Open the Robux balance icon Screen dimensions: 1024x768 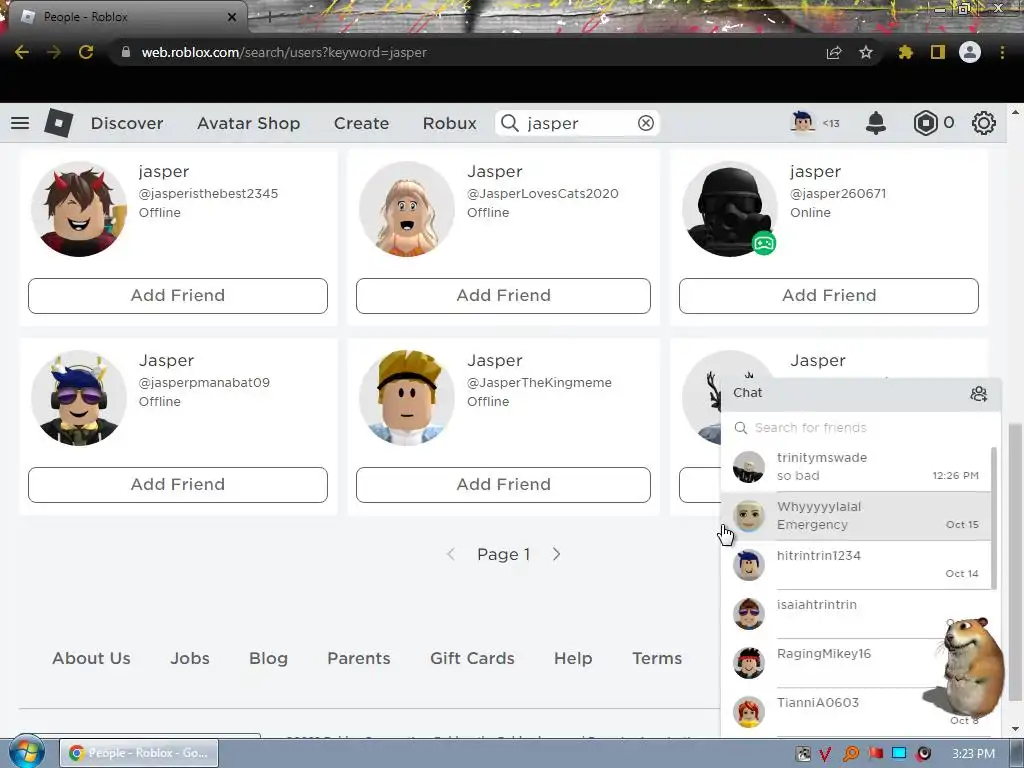925,123
